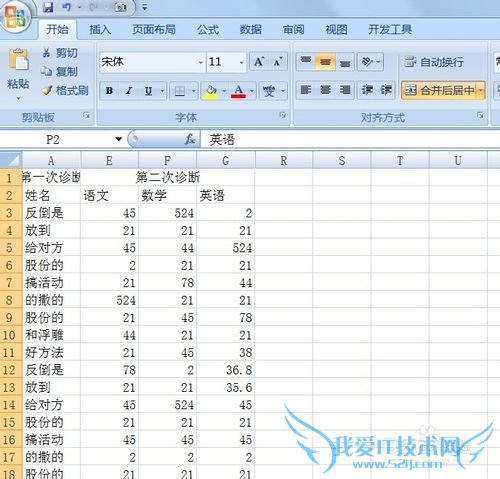Viewport: 500px width, 479px height.
Task: Open the font group dialog launcher
Action: pos(283,115)
